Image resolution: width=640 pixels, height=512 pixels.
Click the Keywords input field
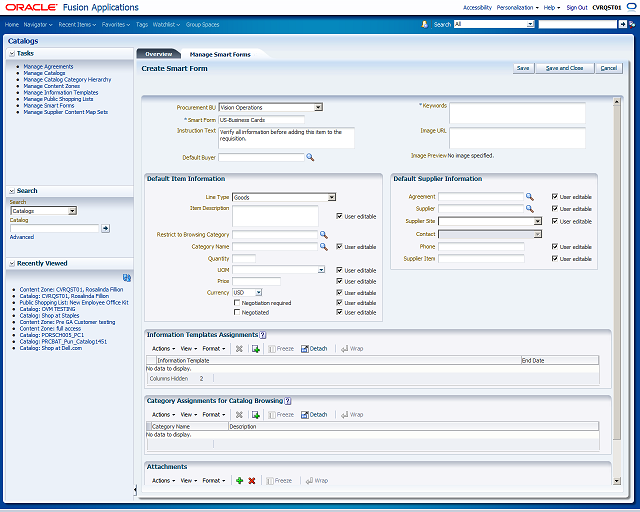(517, 113)
